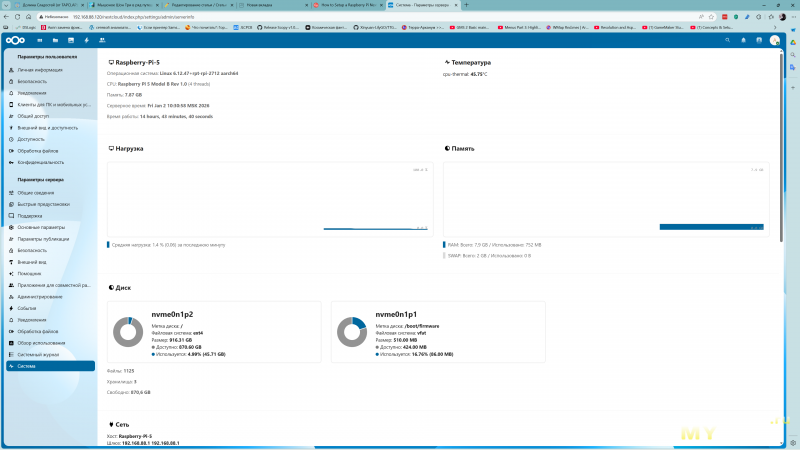
Task: Open the Contacts menu icon in header
Action: (759, 40)
